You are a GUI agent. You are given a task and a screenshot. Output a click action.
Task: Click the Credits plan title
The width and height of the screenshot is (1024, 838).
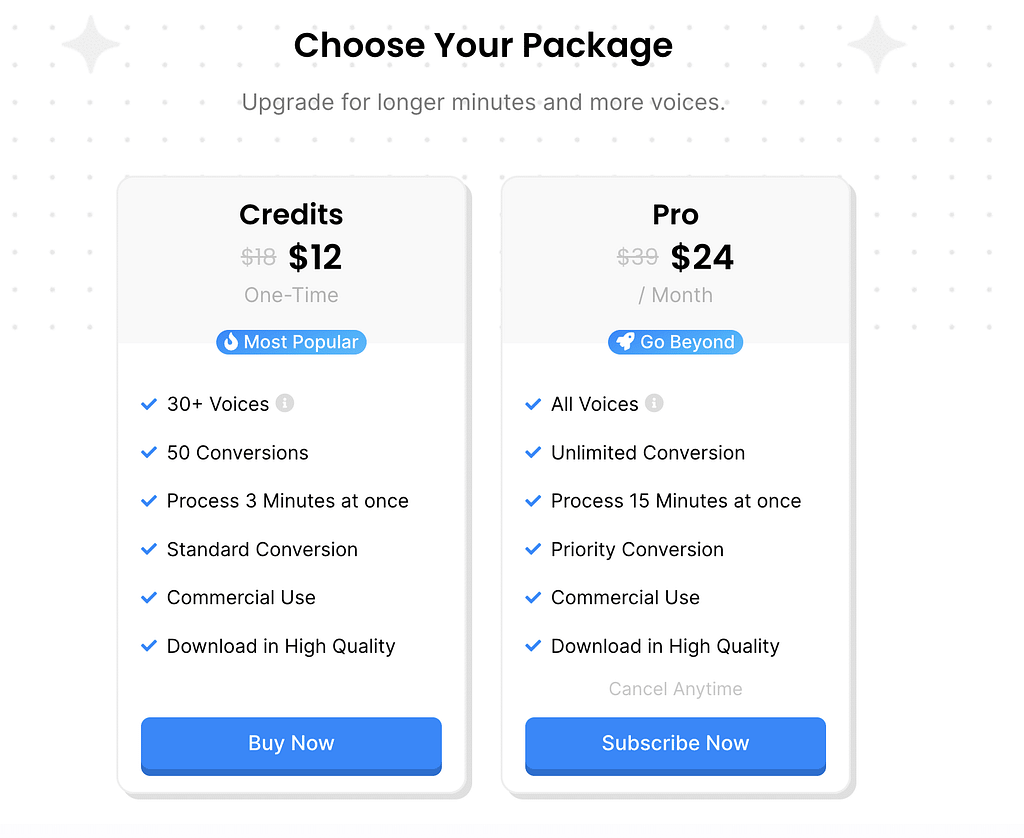pyautogui.click(x=291, y=214)
